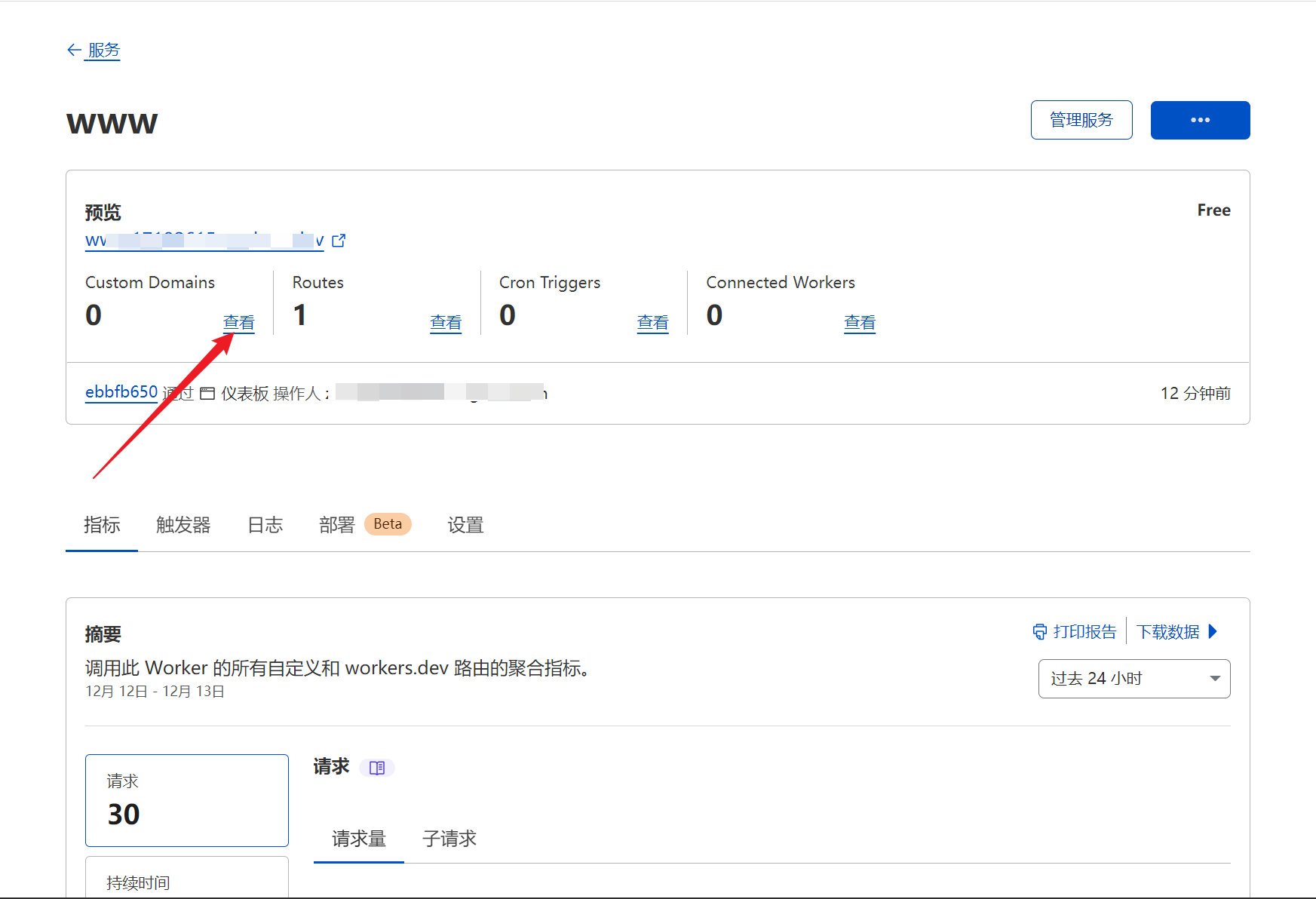Screen dimensions: 1316x899
Task: Open the blue three-dots menu button
Action: click(x=1200, y=120)
